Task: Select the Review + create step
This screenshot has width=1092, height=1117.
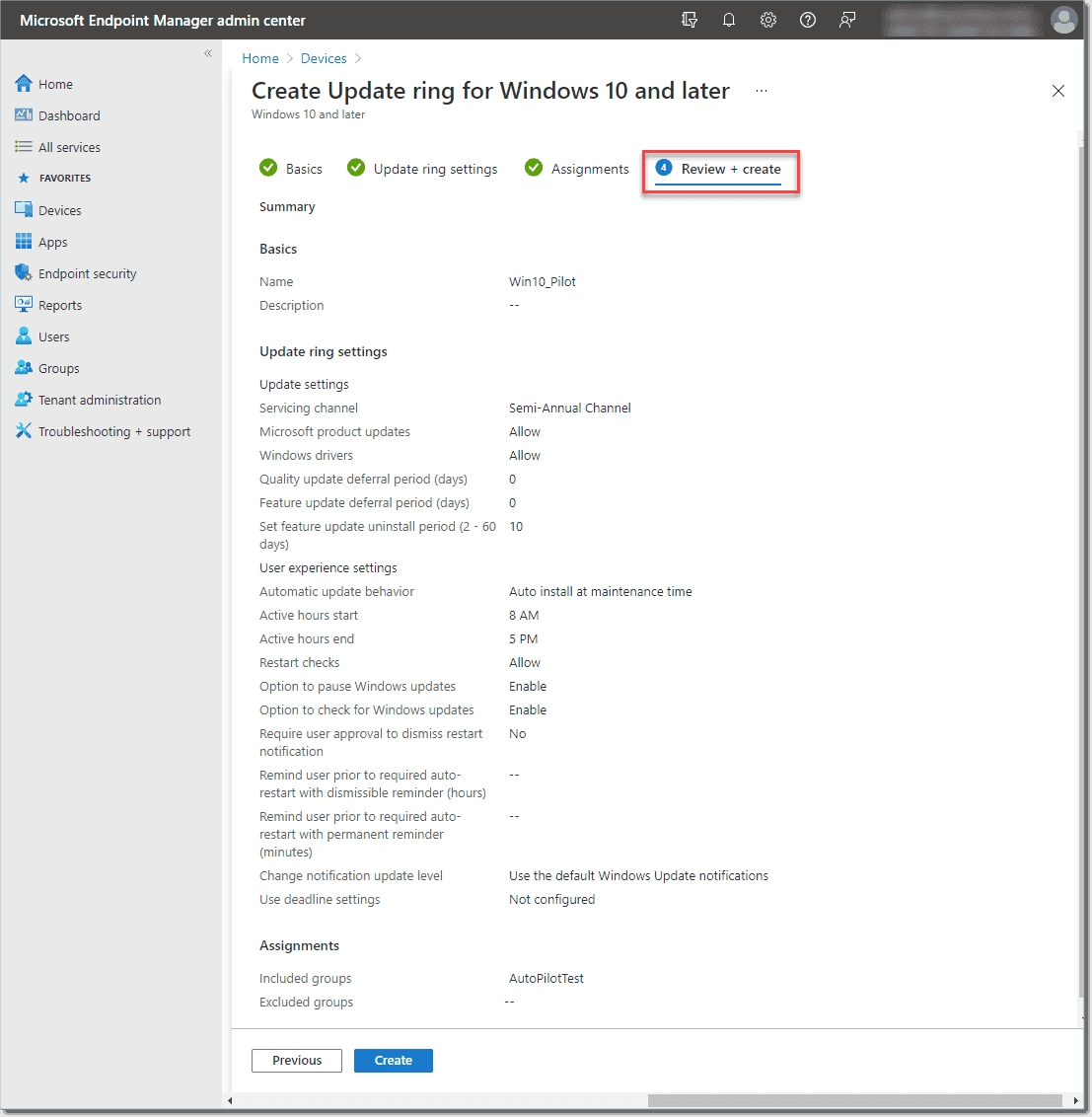Action: [718, 170]
